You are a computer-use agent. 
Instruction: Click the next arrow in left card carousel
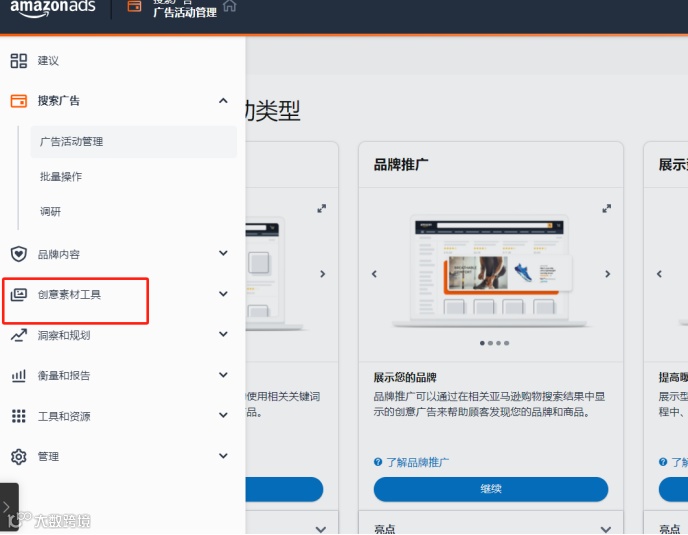click(323, 274)
